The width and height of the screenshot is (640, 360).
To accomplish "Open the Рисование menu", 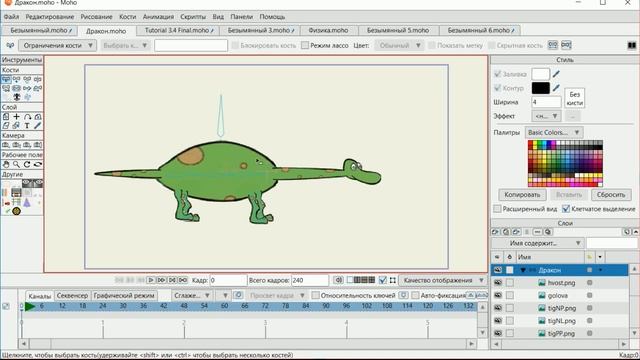I will coord(96,17).
